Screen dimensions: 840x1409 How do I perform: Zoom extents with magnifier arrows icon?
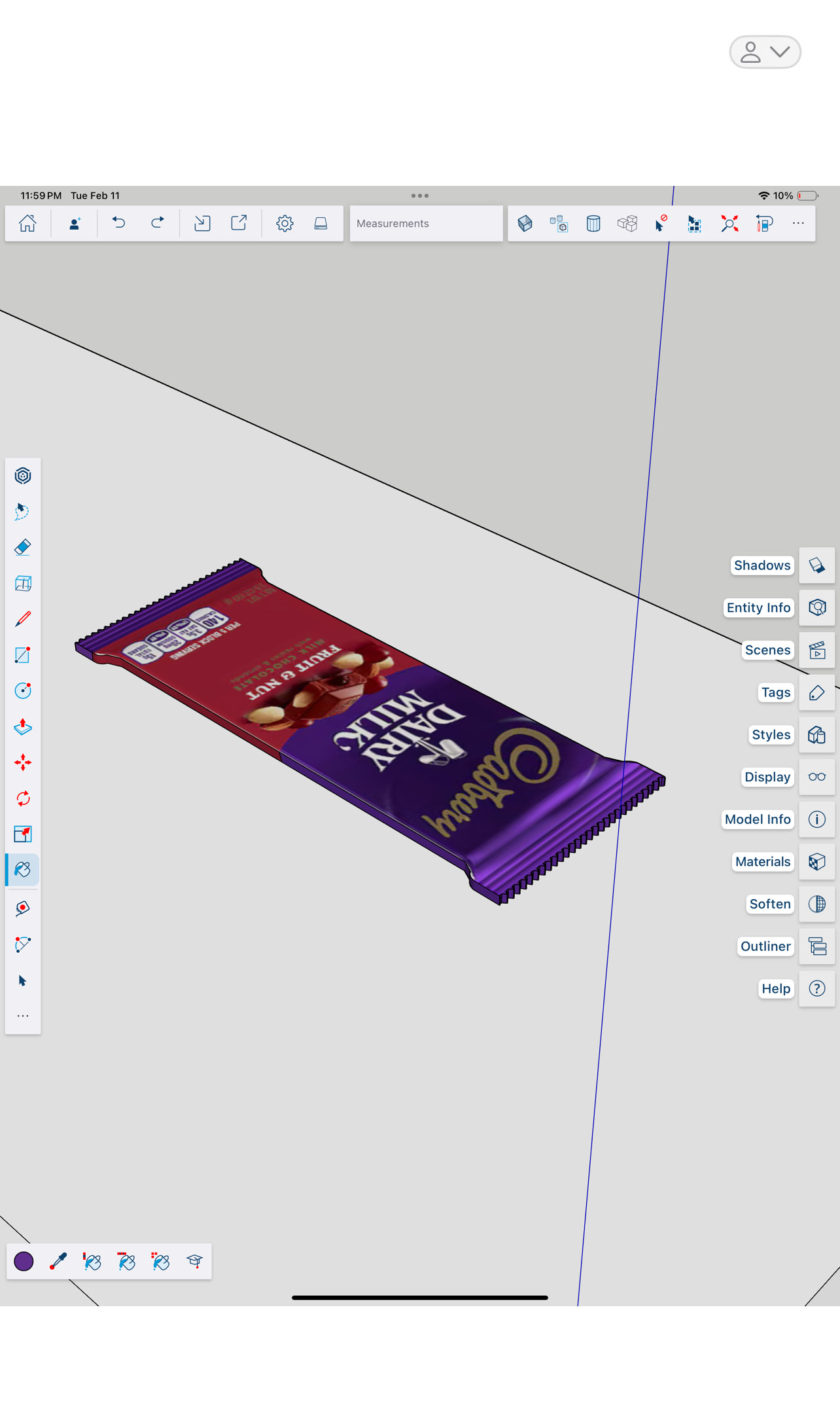tap(729, 223)
